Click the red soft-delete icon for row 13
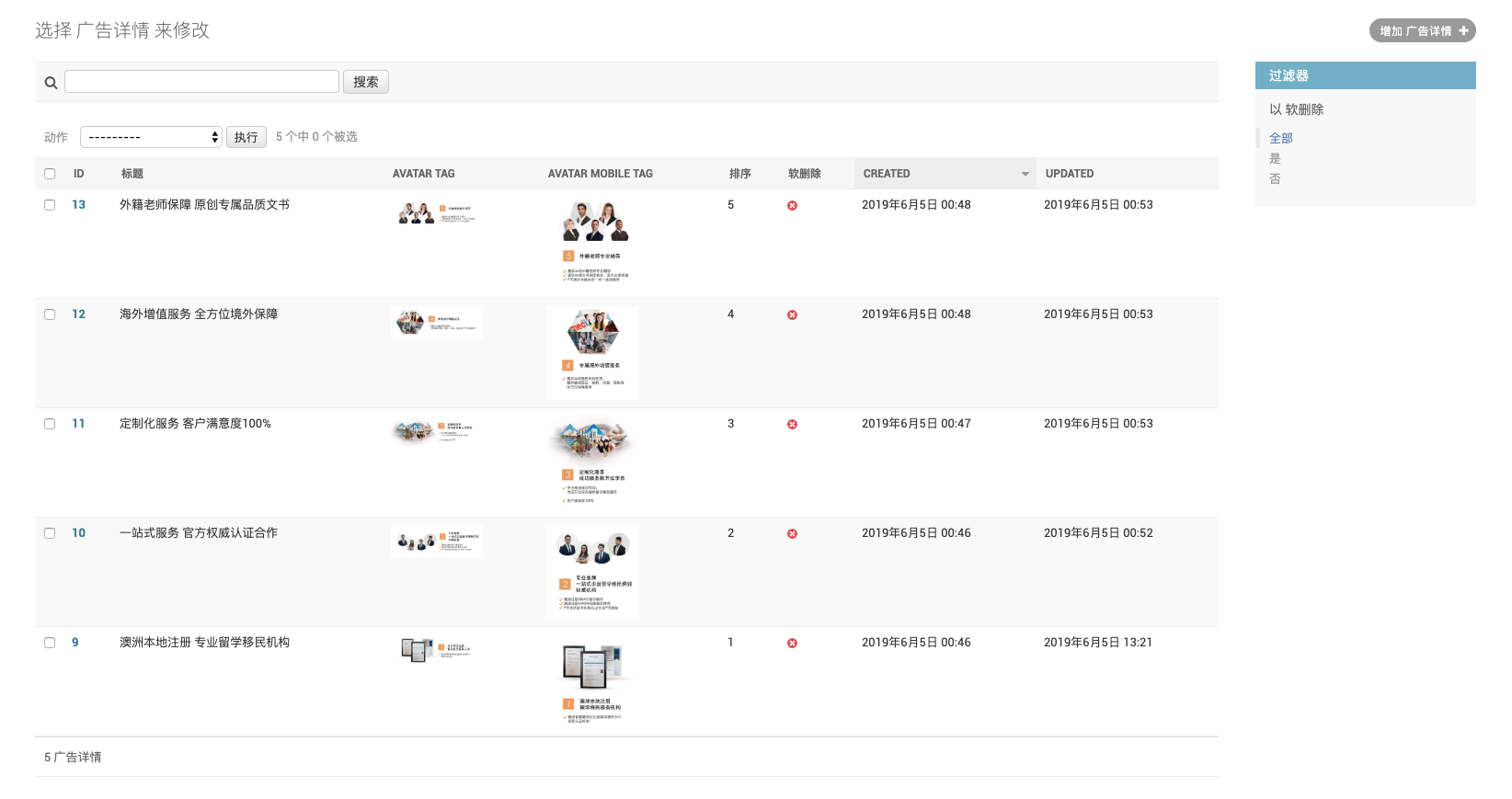Viewport: 1512px width, 799px height. coord(792,205)
